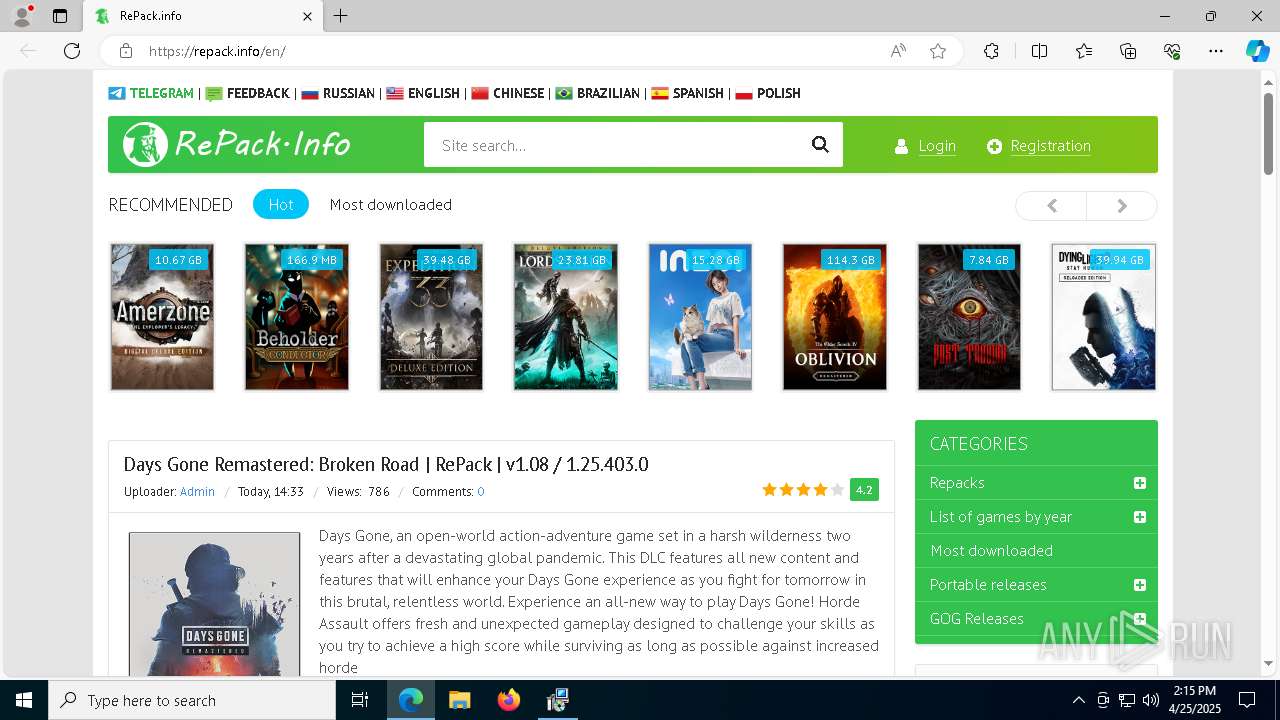Open Read aloud icon in address bar
1280x720 pixels.
click(x=898, y=51)
